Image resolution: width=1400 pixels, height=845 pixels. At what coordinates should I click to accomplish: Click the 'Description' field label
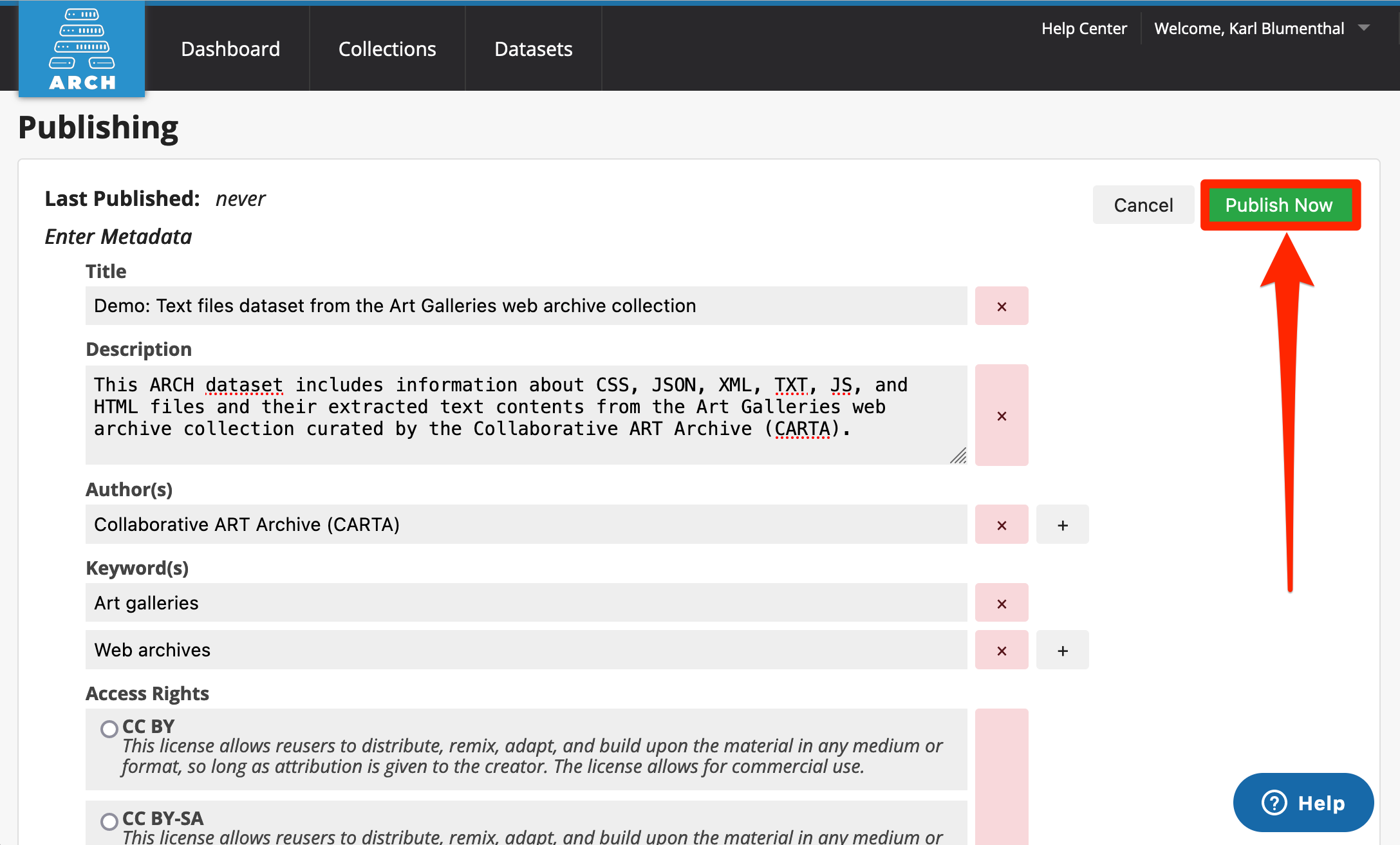click(139, 349)
